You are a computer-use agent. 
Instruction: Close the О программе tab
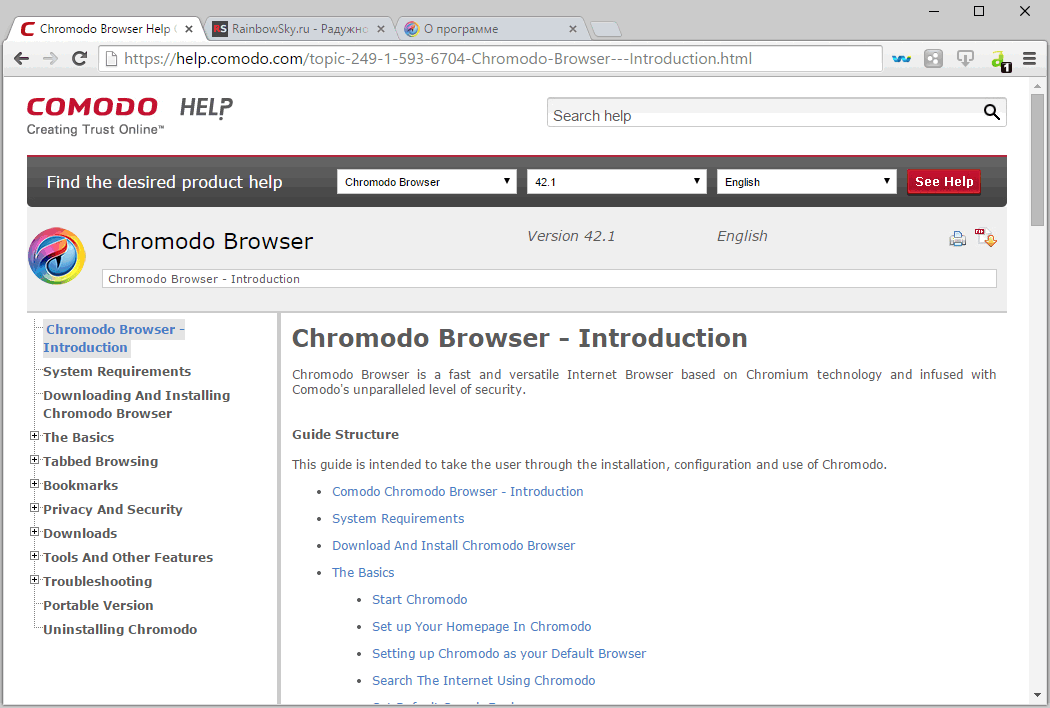coord(573,29)
